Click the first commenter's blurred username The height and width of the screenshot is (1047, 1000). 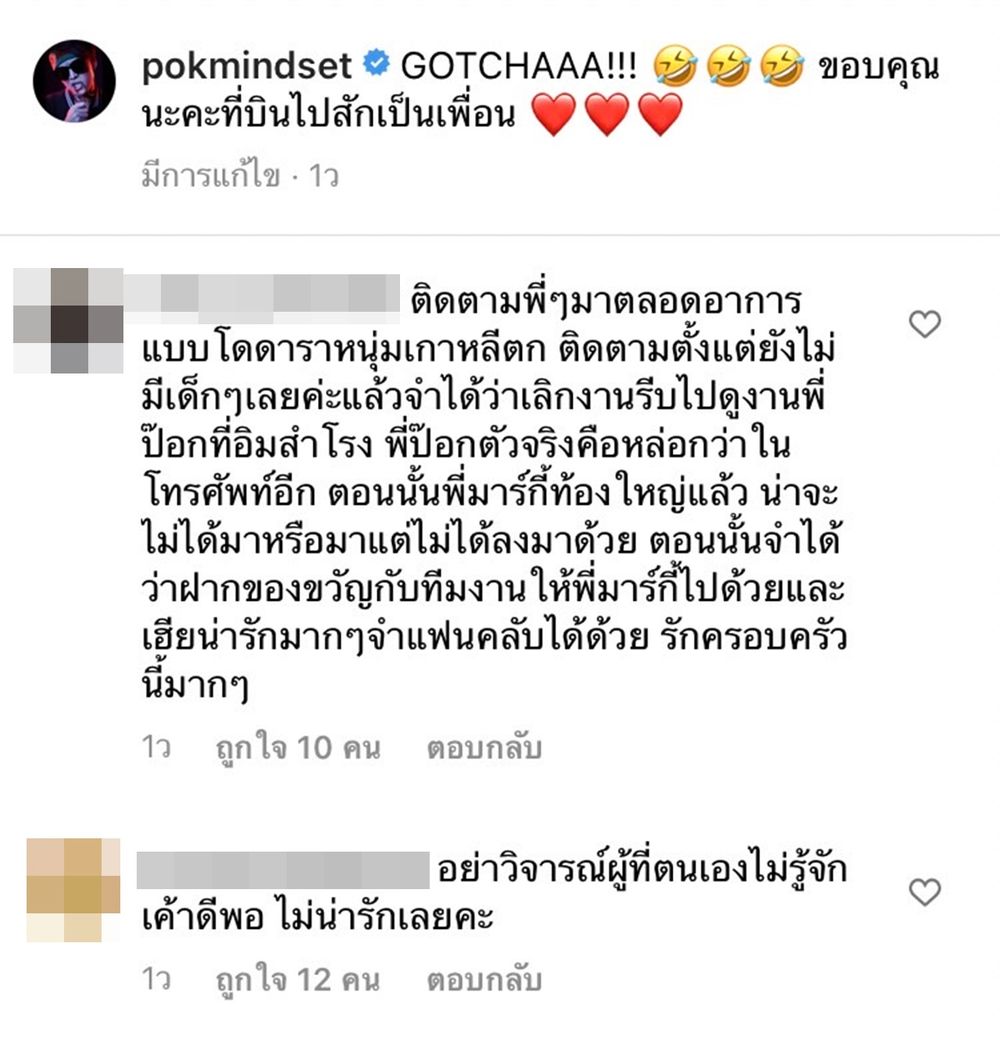pos(262,294)
